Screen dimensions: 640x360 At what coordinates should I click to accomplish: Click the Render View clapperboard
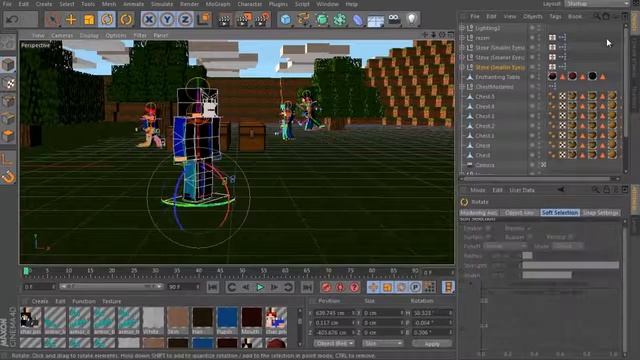pos(224,19)
